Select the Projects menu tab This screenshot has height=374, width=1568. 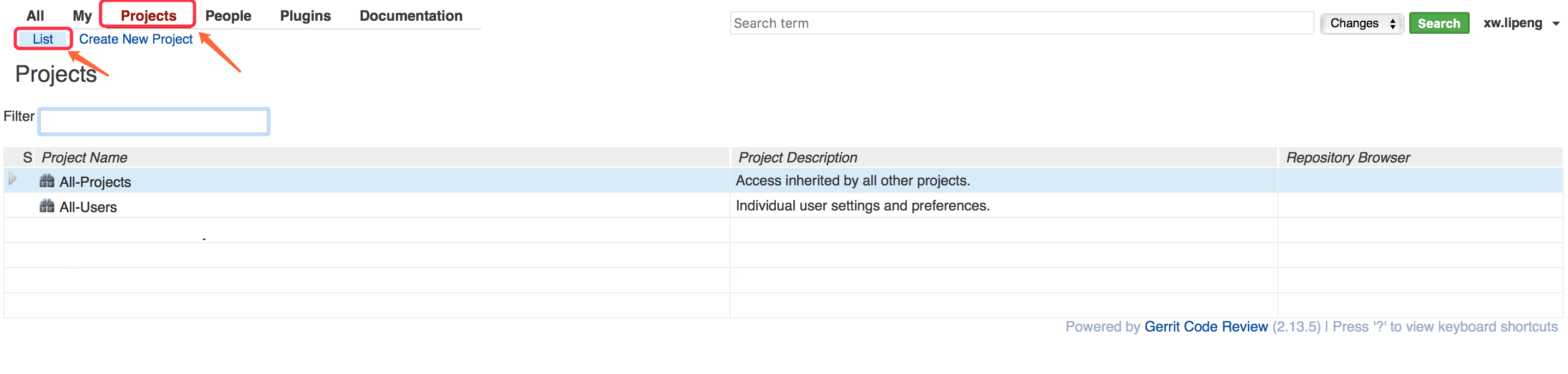click(x=148, y=16)
